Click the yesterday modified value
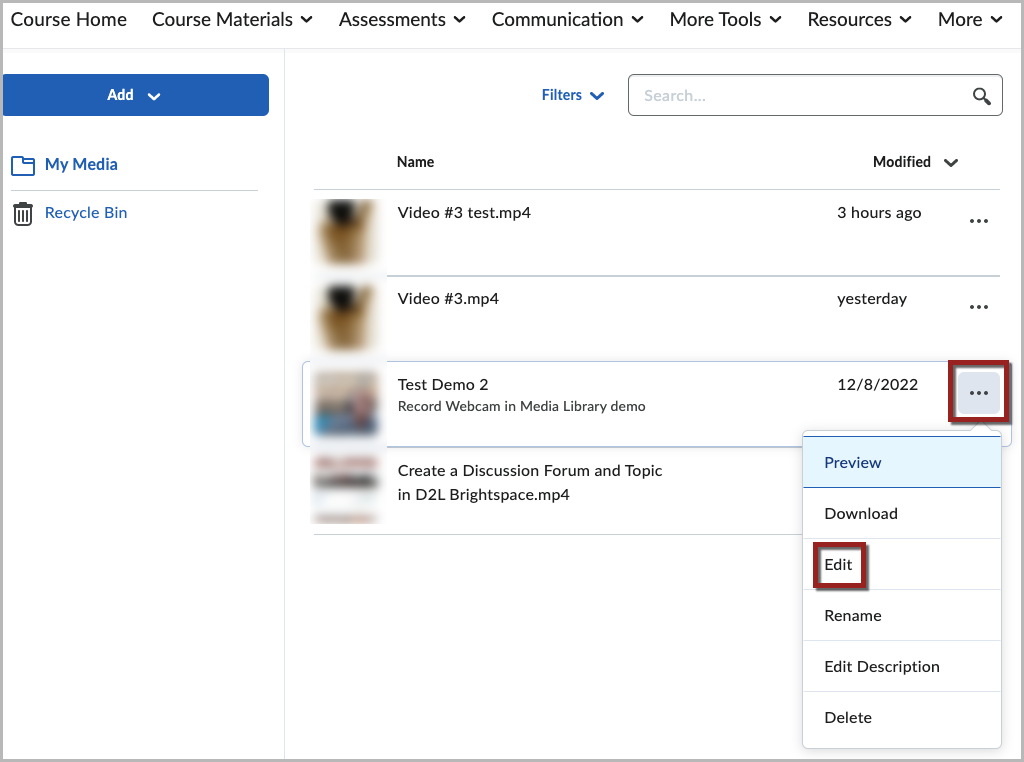This screenshot has width=1024, height=762. pos(872,299)
